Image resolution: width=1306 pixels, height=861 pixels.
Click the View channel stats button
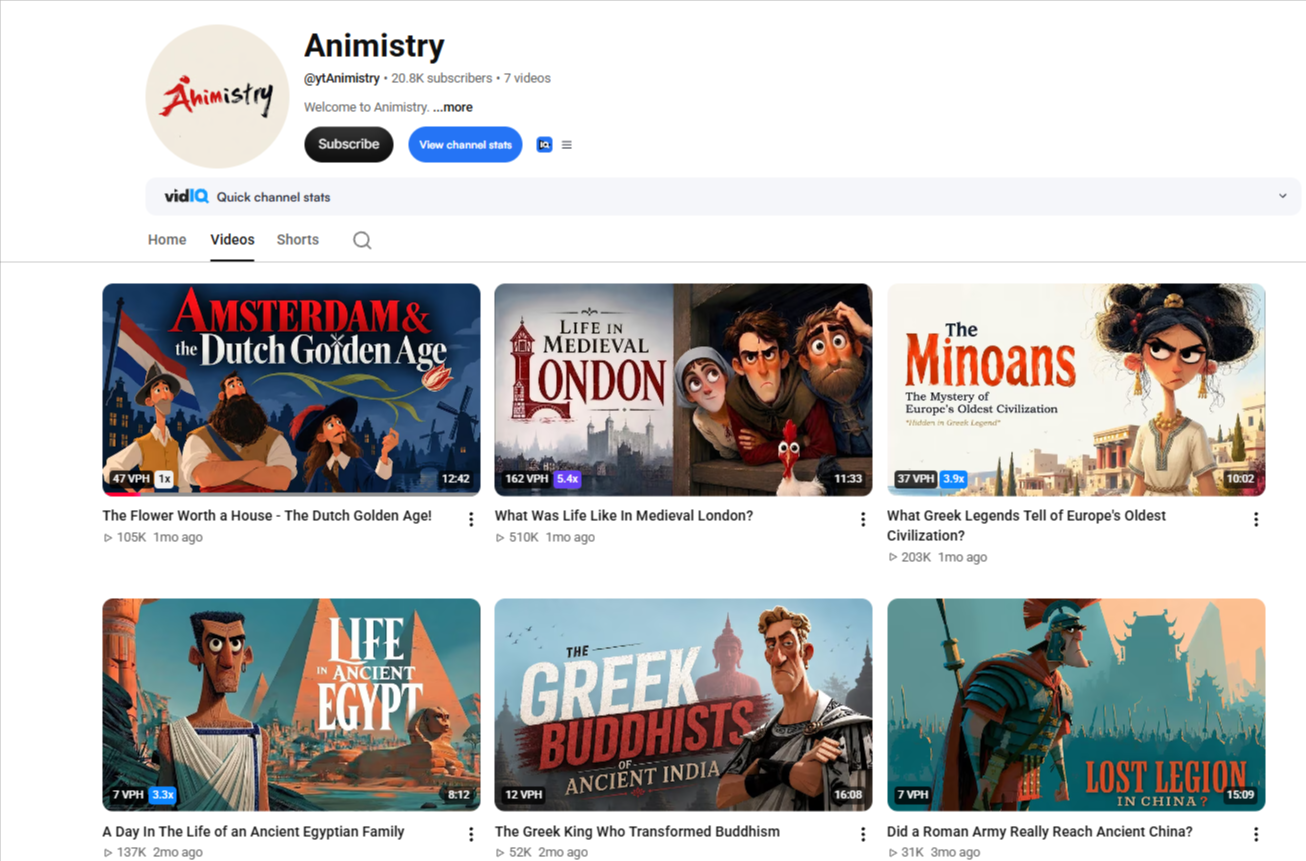tap(465, 145)
